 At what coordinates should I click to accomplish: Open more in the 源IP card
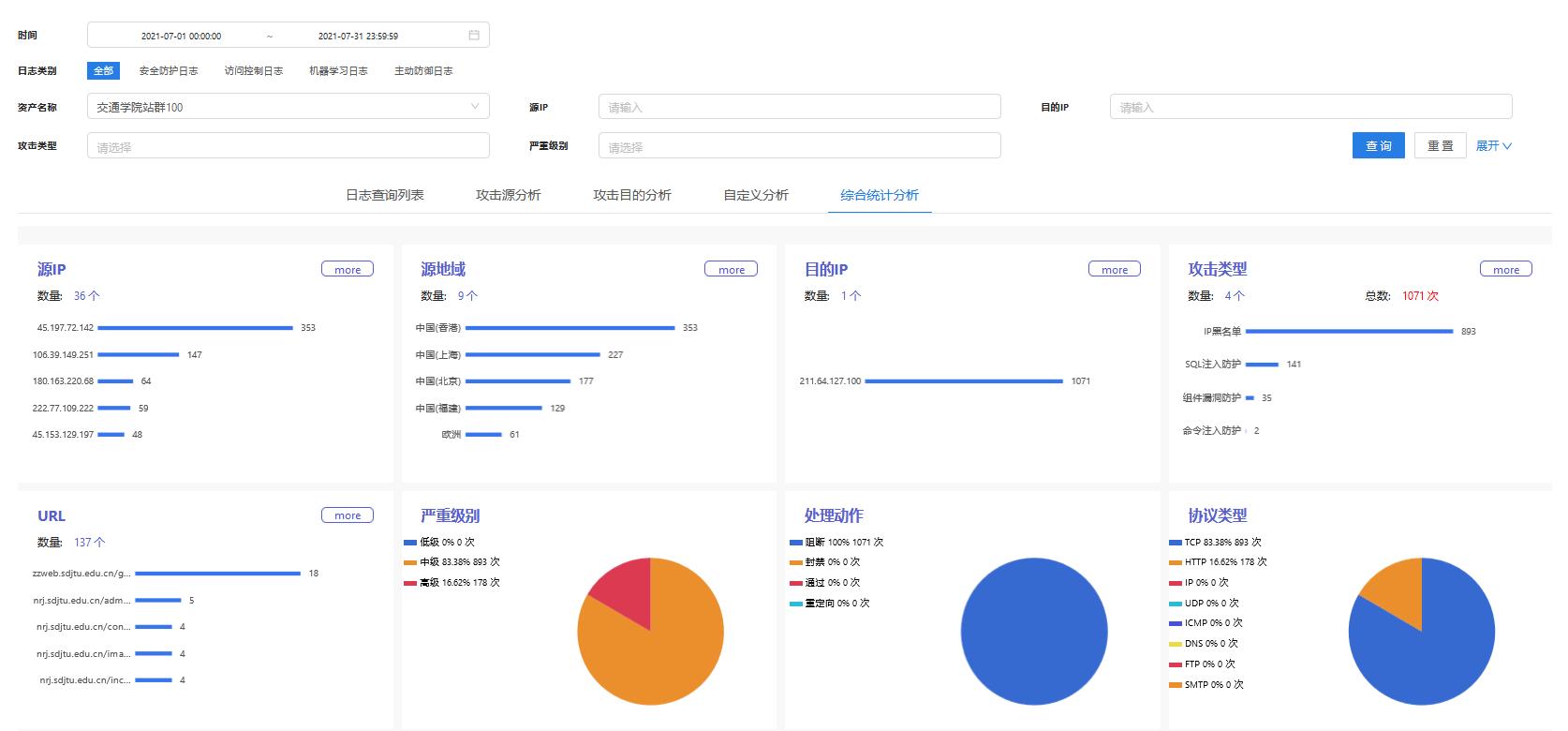348,269
